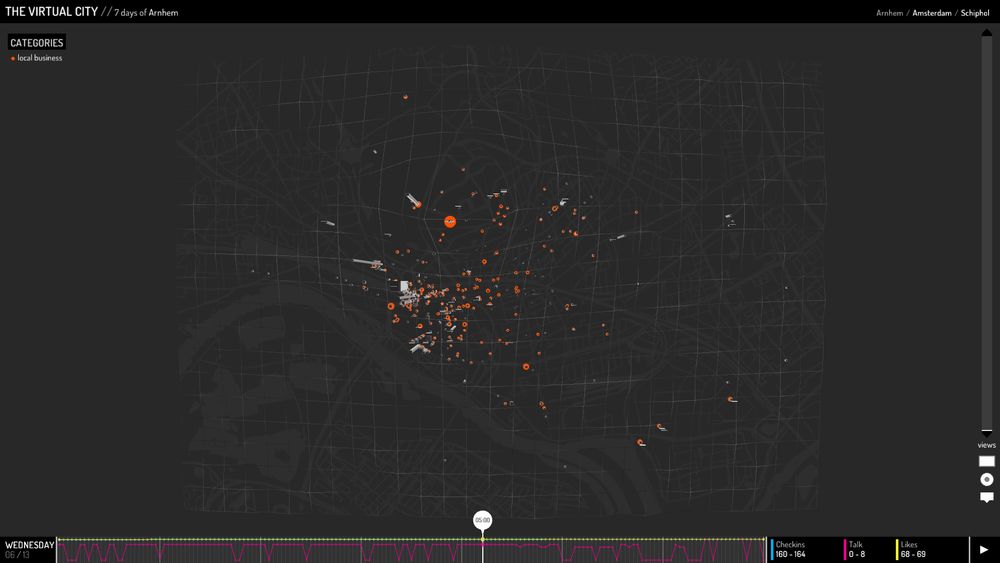Click the 06 / 13 date text
1000x563 pixels.
click(17, 555)
